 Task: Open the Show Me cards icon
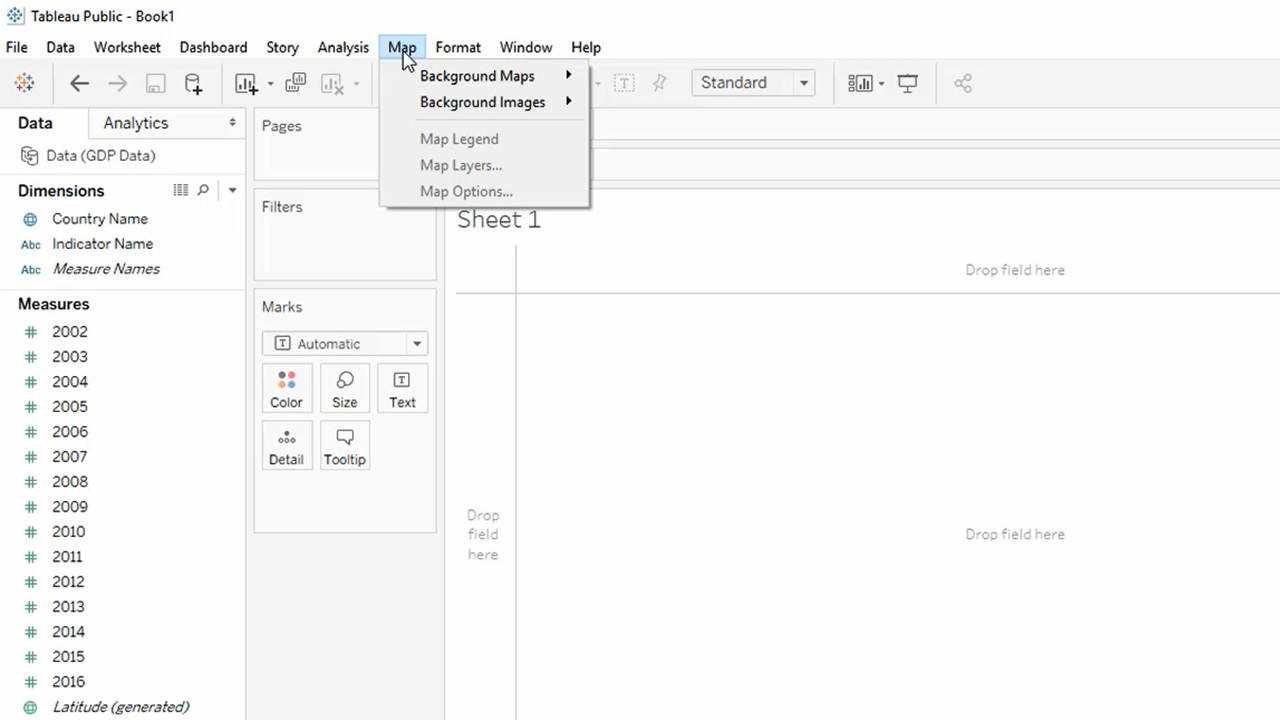point(860,84)
